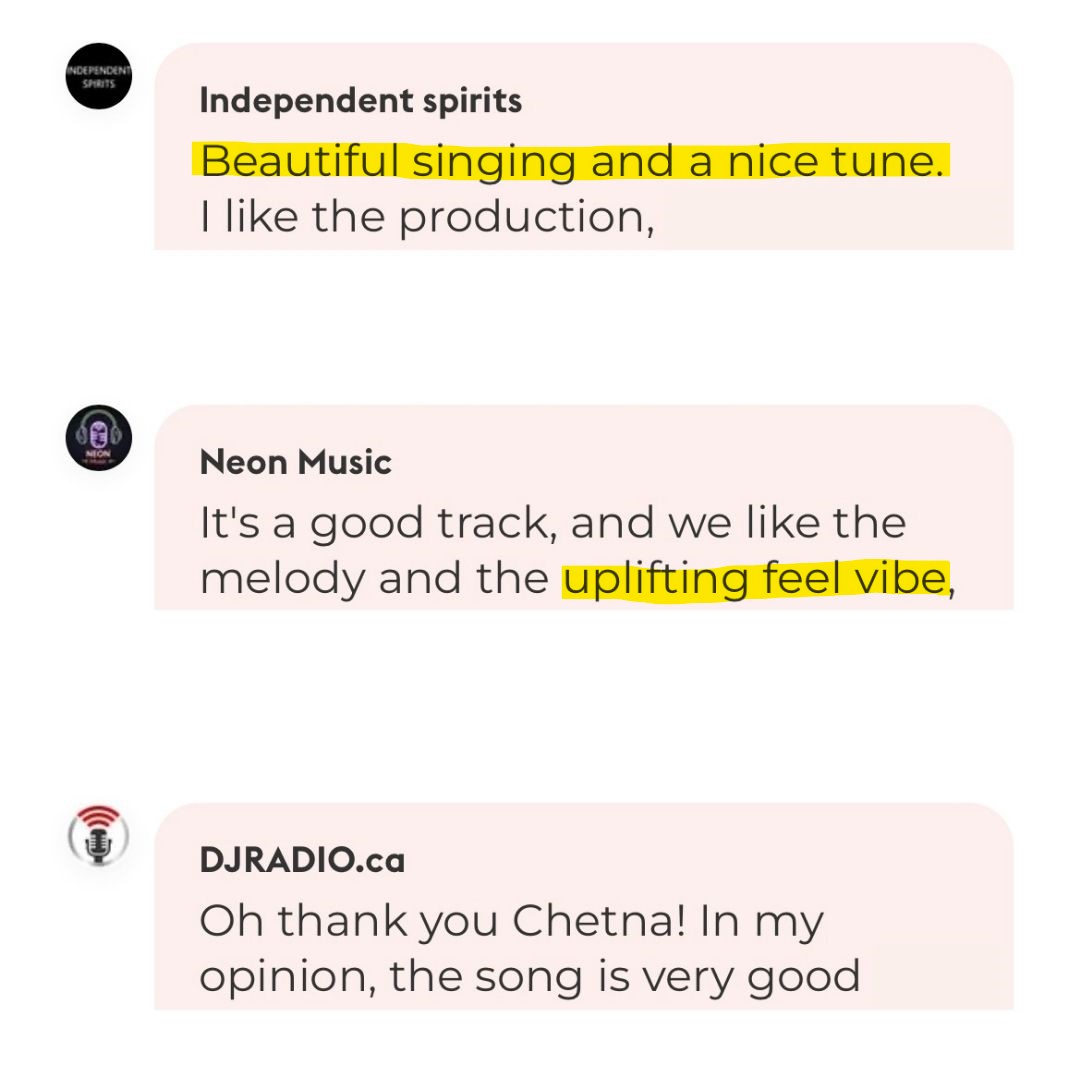Click the line 'I like the production,'
Viewport: 1080px width, 1080px height.
[x=427, y=218]
